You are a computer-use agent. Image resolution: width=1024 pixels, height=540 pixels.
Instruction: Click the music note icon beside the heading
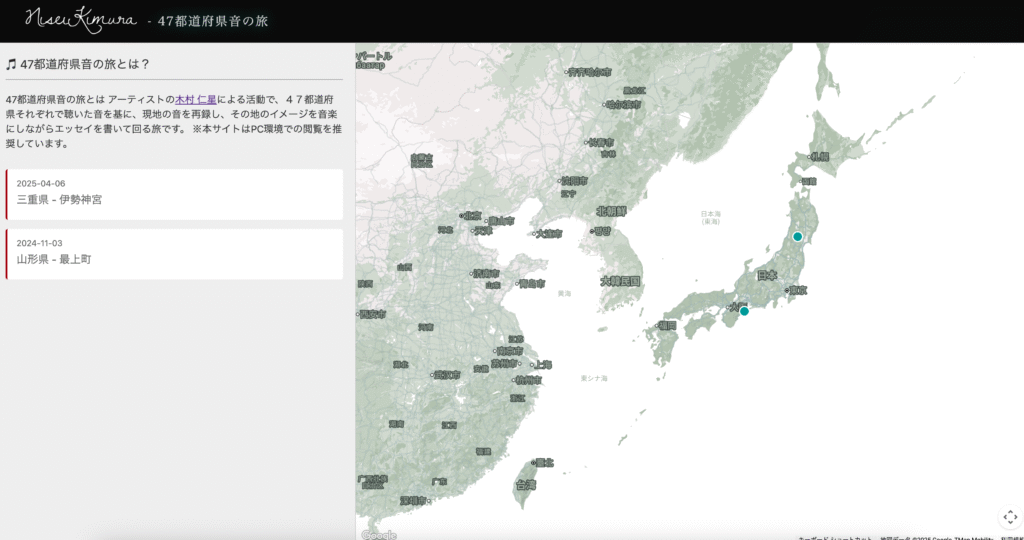coord(11,64)
